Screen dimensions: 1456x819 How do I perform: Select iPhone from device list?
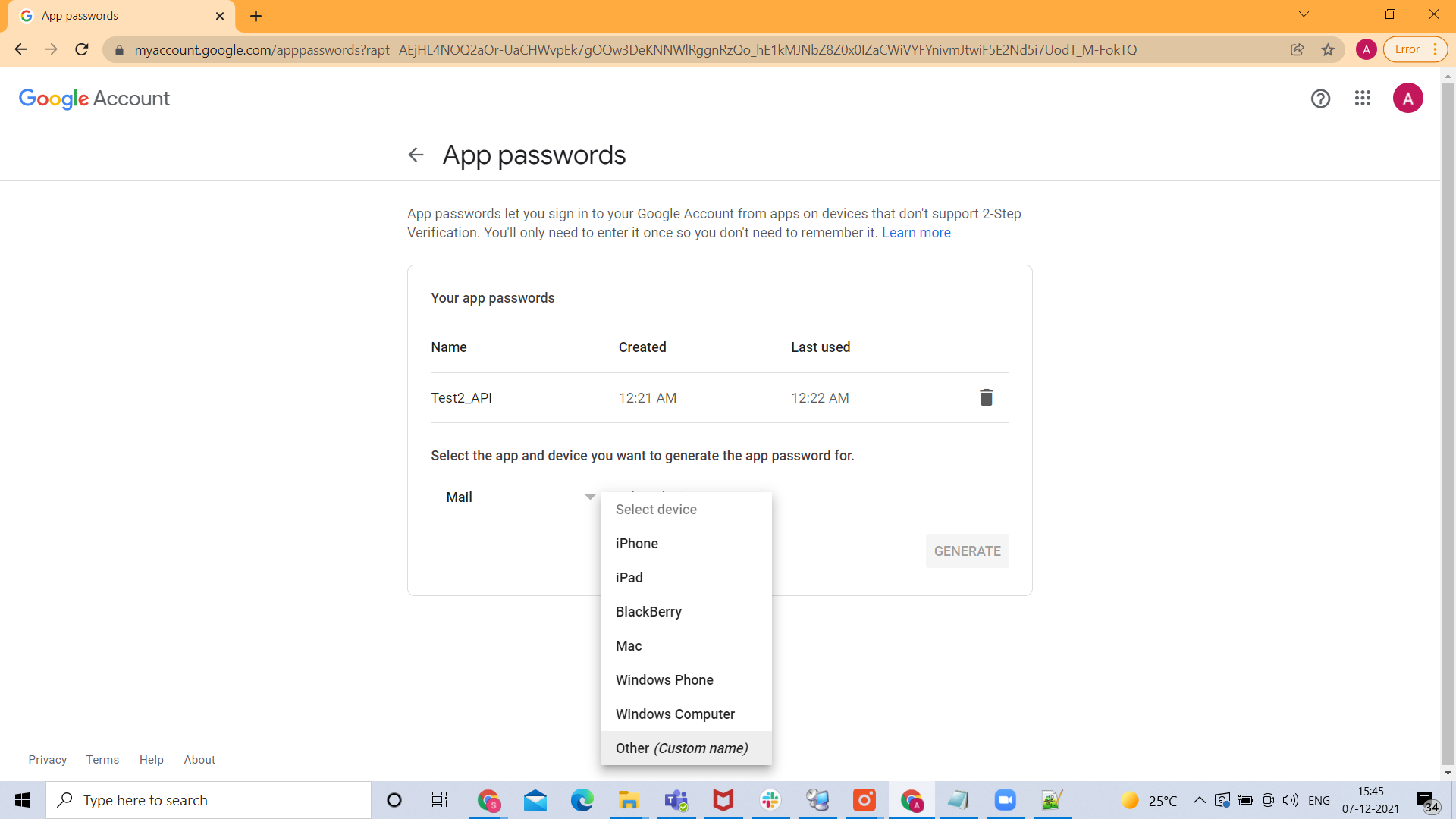click(x=686, y=544)
